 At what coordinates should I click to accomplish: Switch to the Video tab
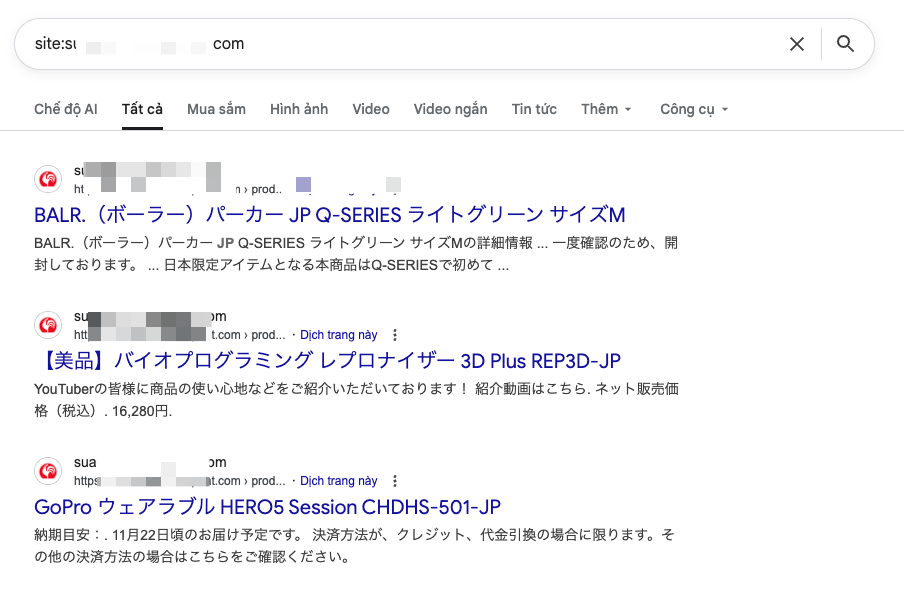click(371, 109)
